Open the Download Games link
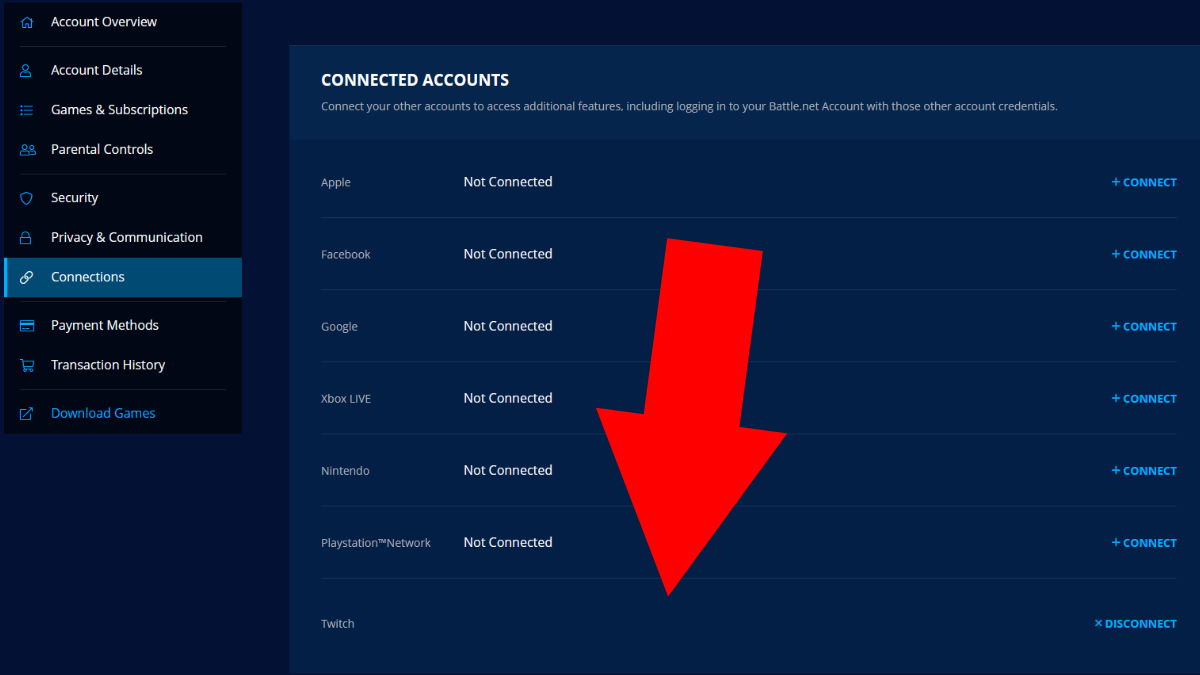Viewport: 1200px width, 675px height. pyautogui.click(x=103, y=413)
